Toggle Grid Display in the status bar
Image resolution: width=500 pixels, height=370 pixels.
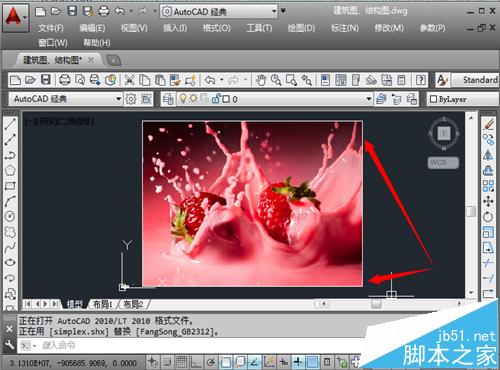coord(182,362)
